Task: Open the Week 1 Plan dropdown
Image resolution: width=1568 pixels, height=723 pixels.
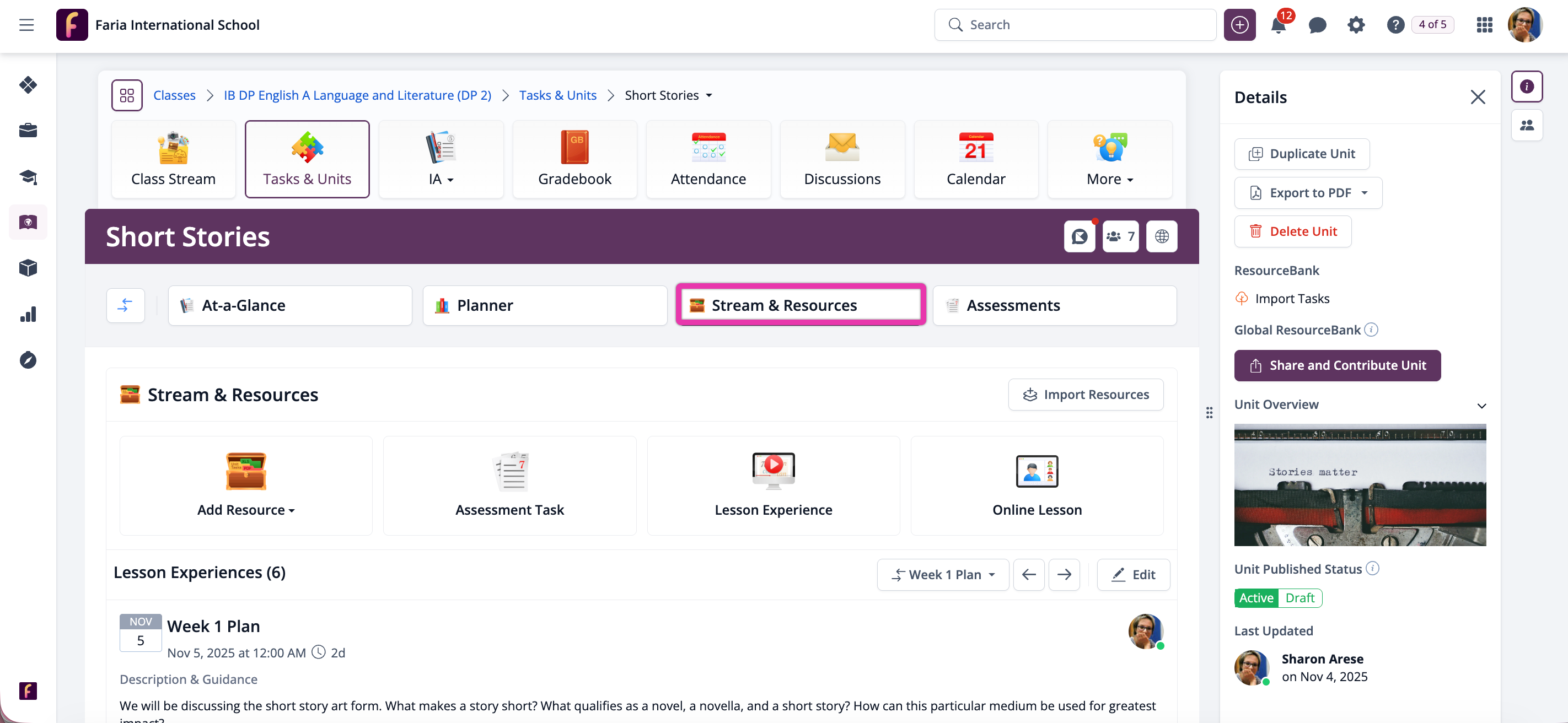Action: [942, 575]
